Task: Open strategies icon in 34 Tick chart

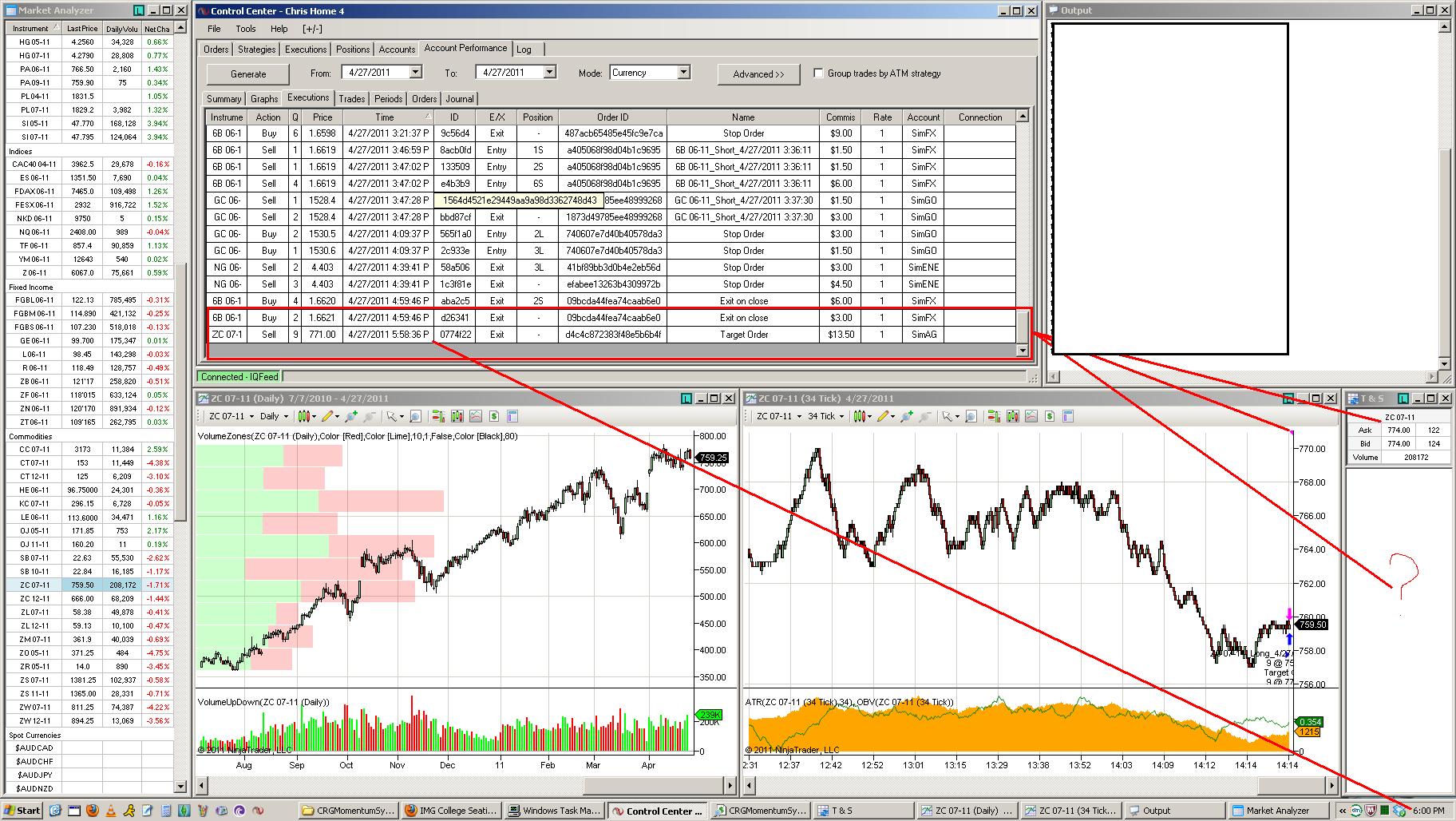Action: (1031, 416)
